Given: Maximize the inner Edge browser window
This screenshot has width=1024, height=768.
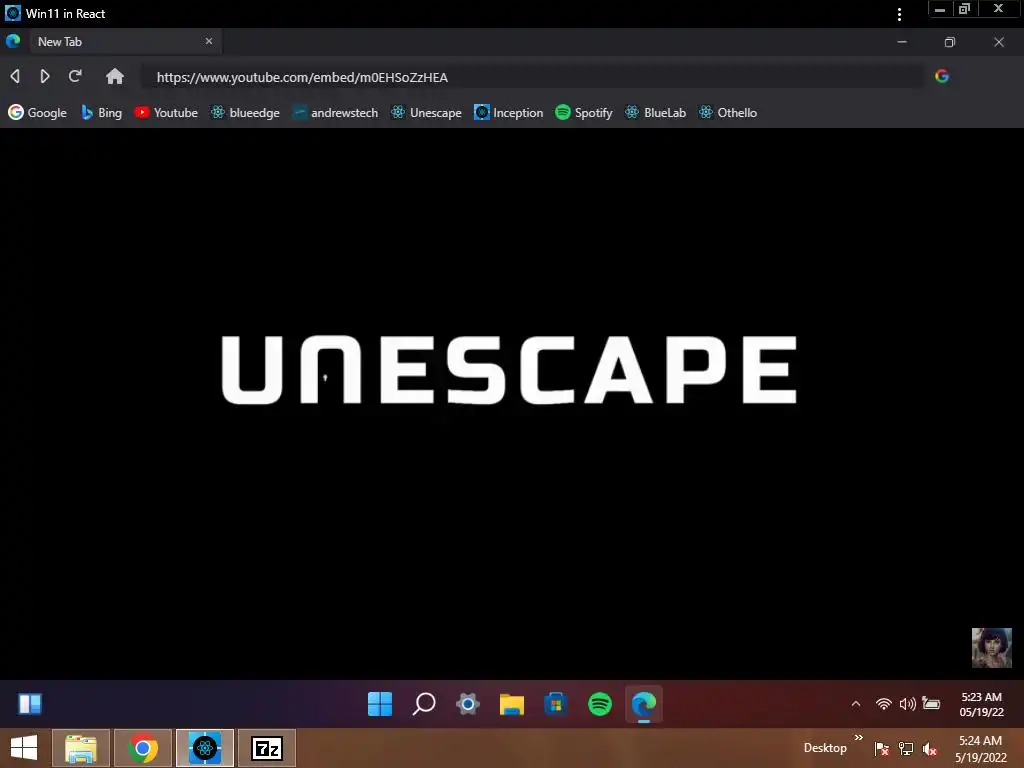Looking at the screenshot, I should pyautogui.click(x=950, y=42).
